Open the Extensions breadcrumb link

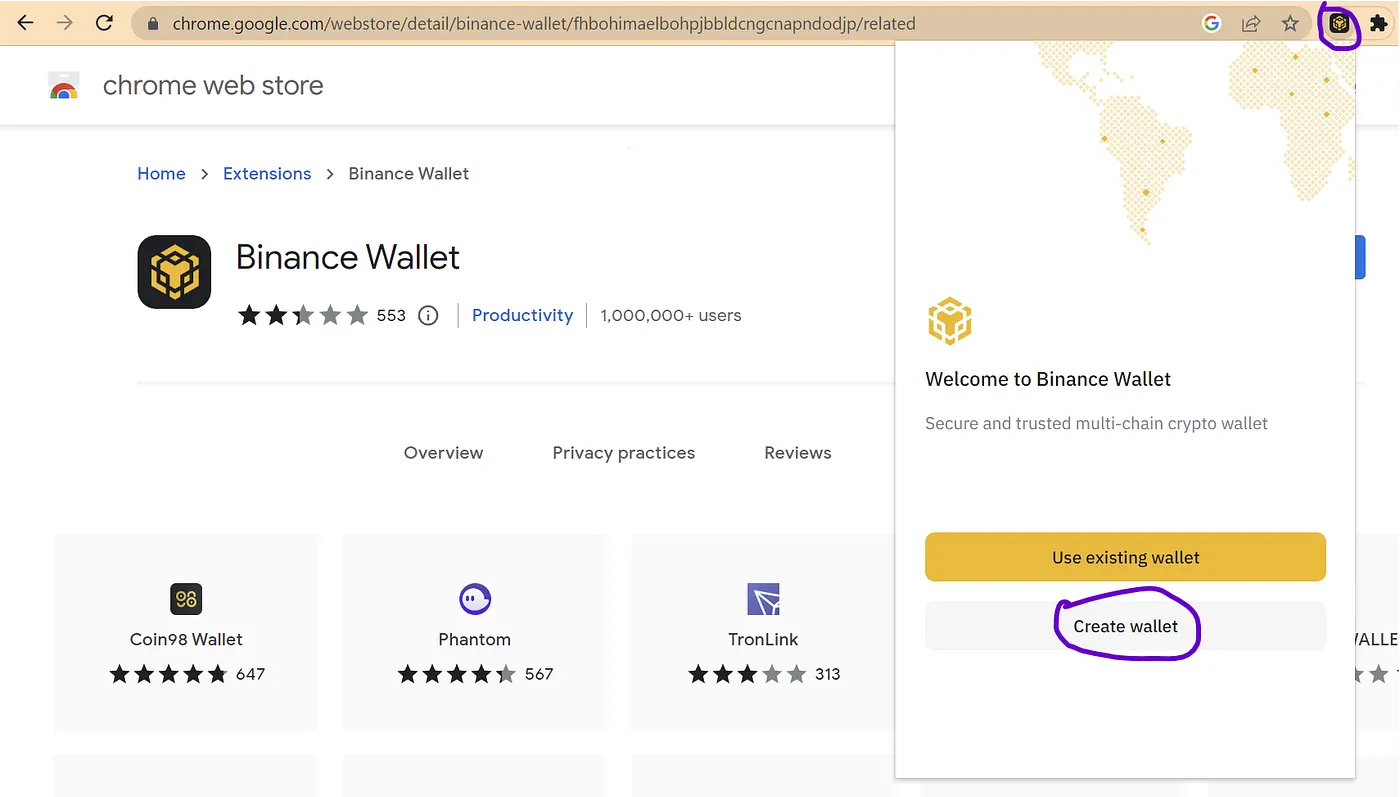(267, 174)
